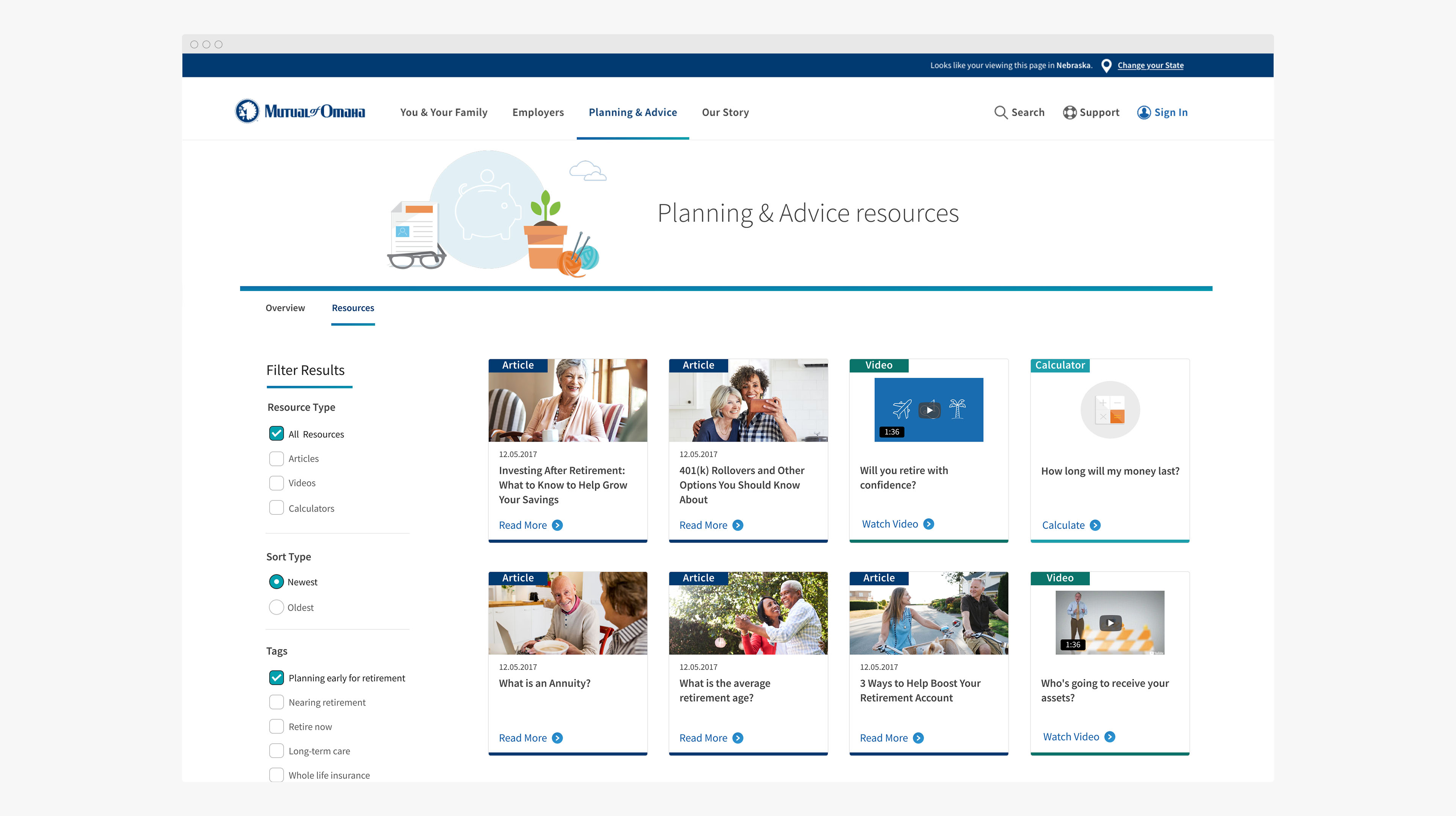Enable the Videos filter checkbox
The width and height of the screenshot is (1456, 816).
[x=276, y=483]
